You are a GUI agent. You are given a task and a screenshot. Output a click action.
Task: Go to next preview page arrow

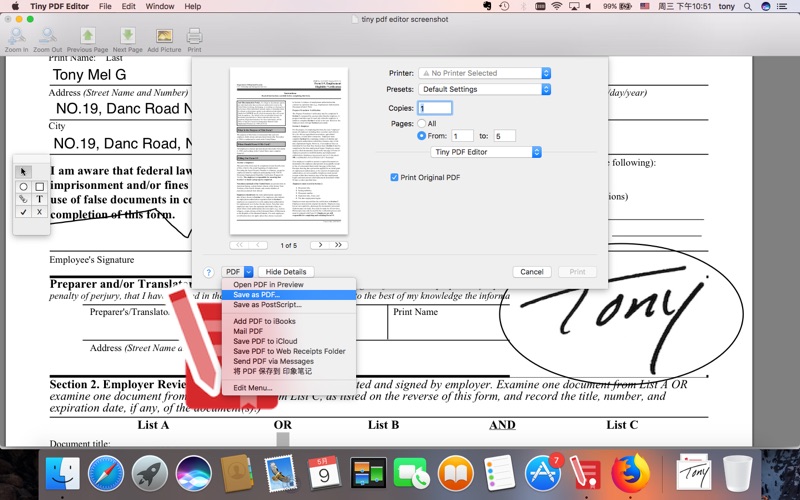(x=320, y=245)
